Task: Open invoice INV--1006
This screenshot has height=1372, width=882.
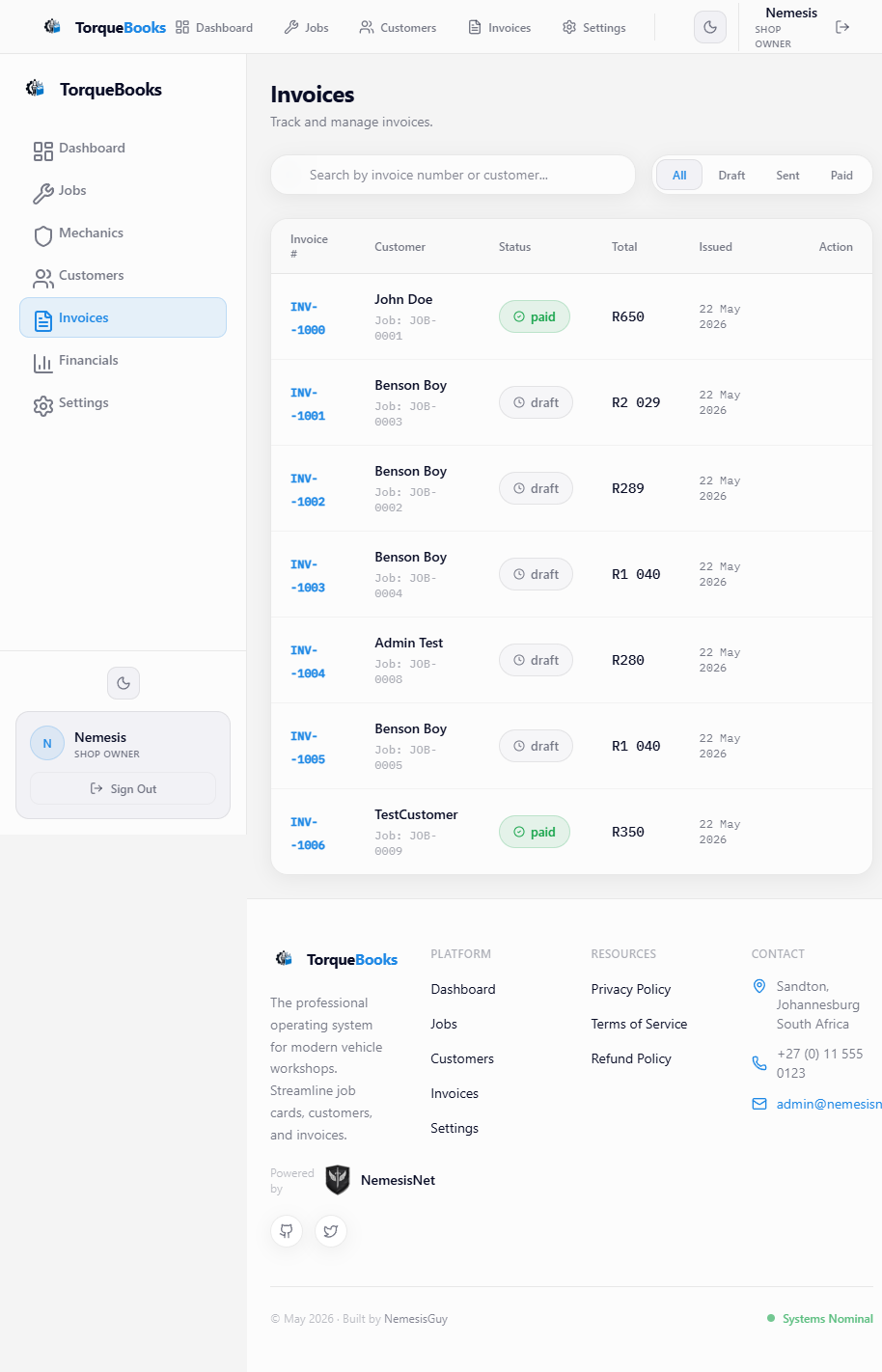Action: click(x=308, y=834)
